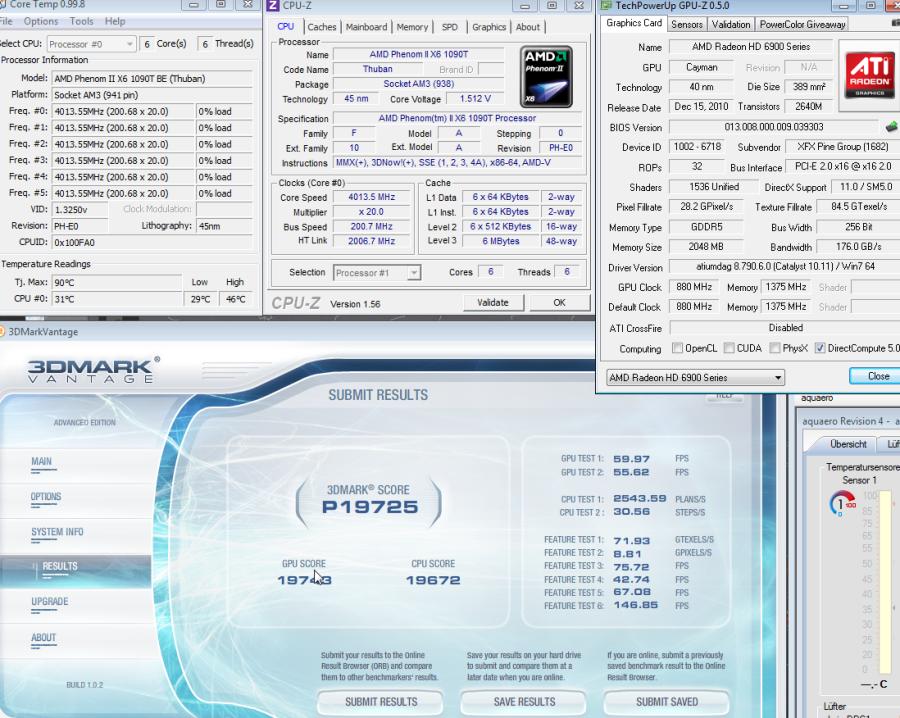Toggle the CUDA checkbox in GPU-Z

click(x=729, y=348)
